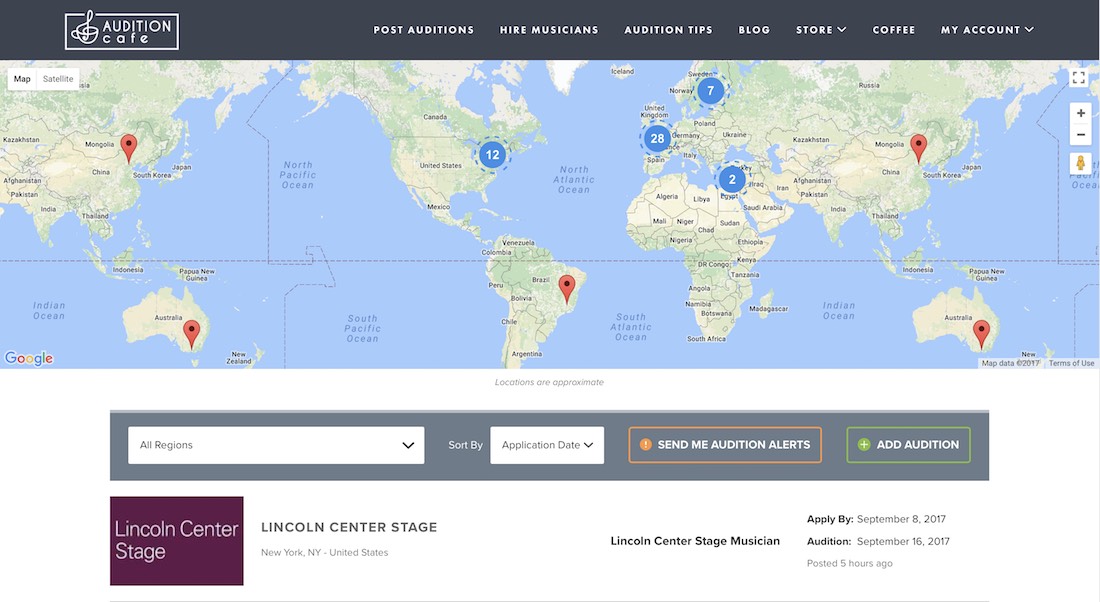
Task: Visit the Blog page
Action: [x=754, y=29]
